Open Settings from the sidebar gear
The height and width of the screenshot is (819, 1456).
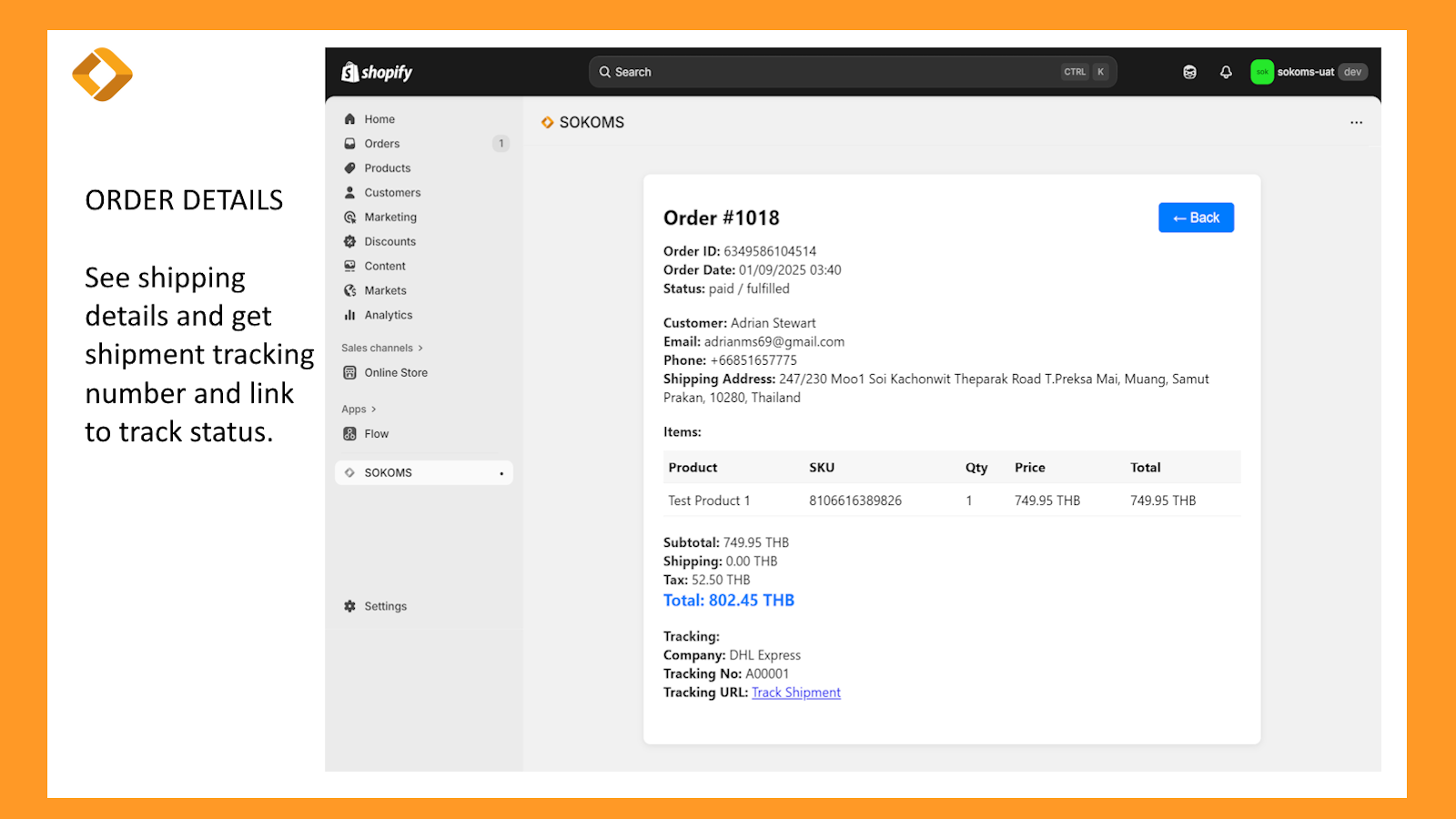click(349, 605)
